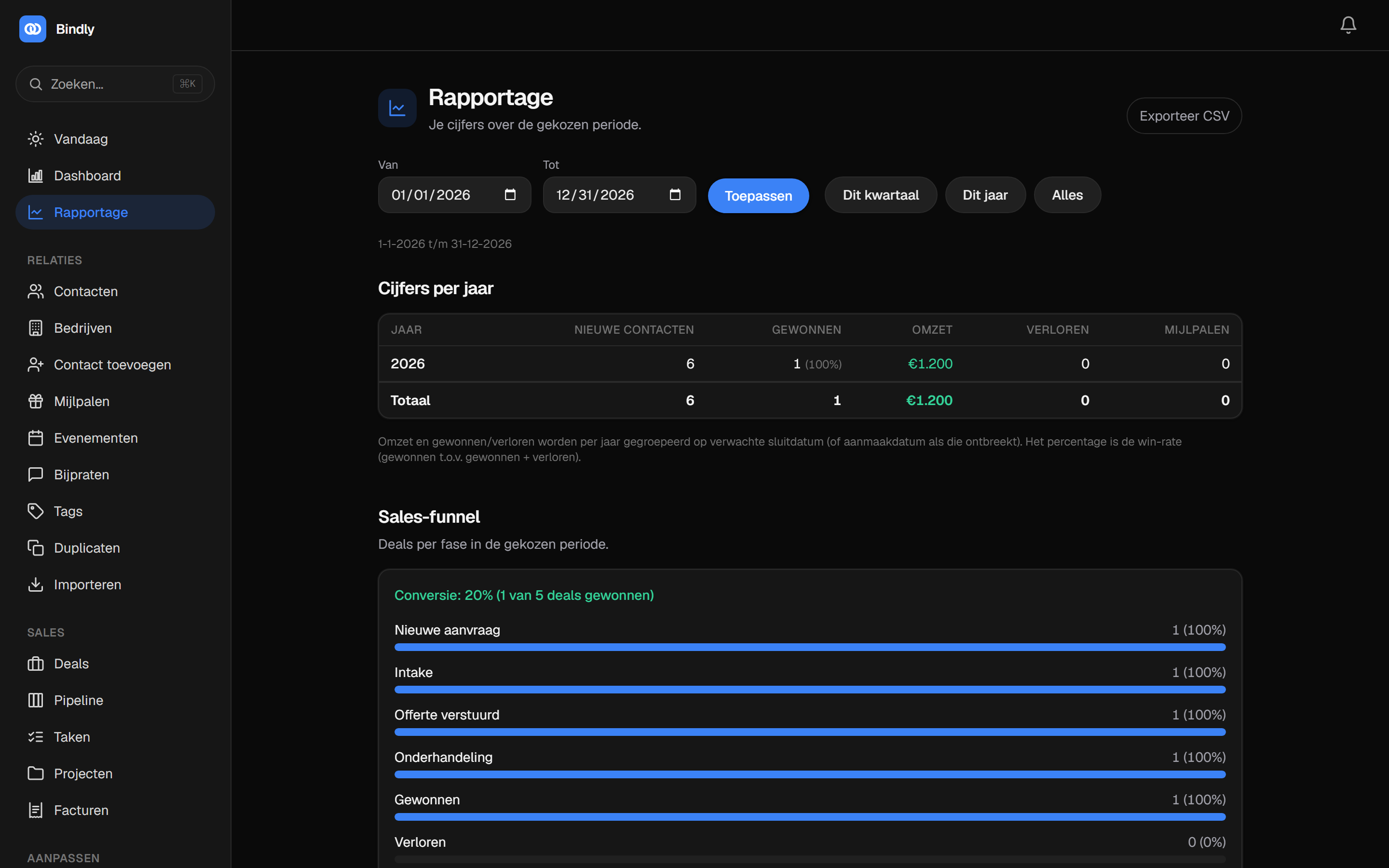Screen dimensions: 1389x868
Task: Select Contact toevoegen in sidebar
Action: pyautogui.click(x=115, y=365)
